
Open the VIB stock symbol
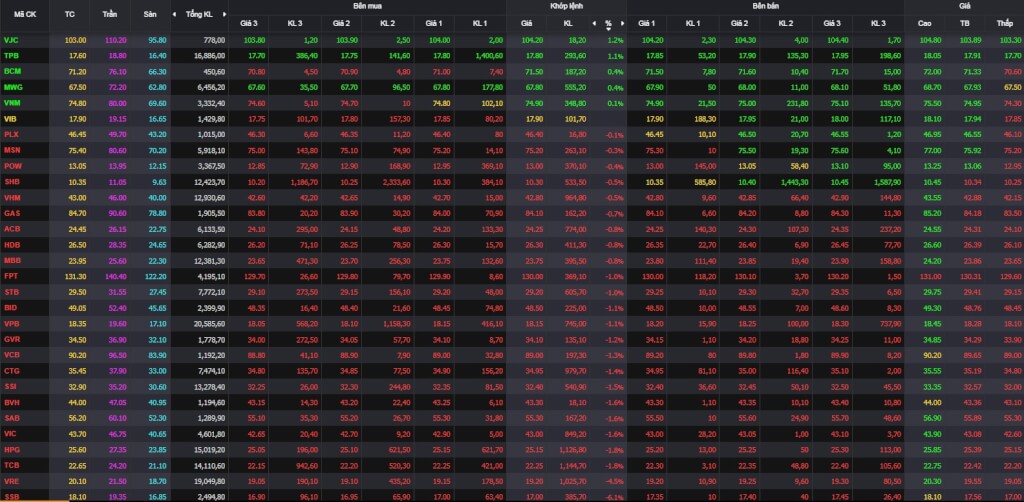coord(10,118)
